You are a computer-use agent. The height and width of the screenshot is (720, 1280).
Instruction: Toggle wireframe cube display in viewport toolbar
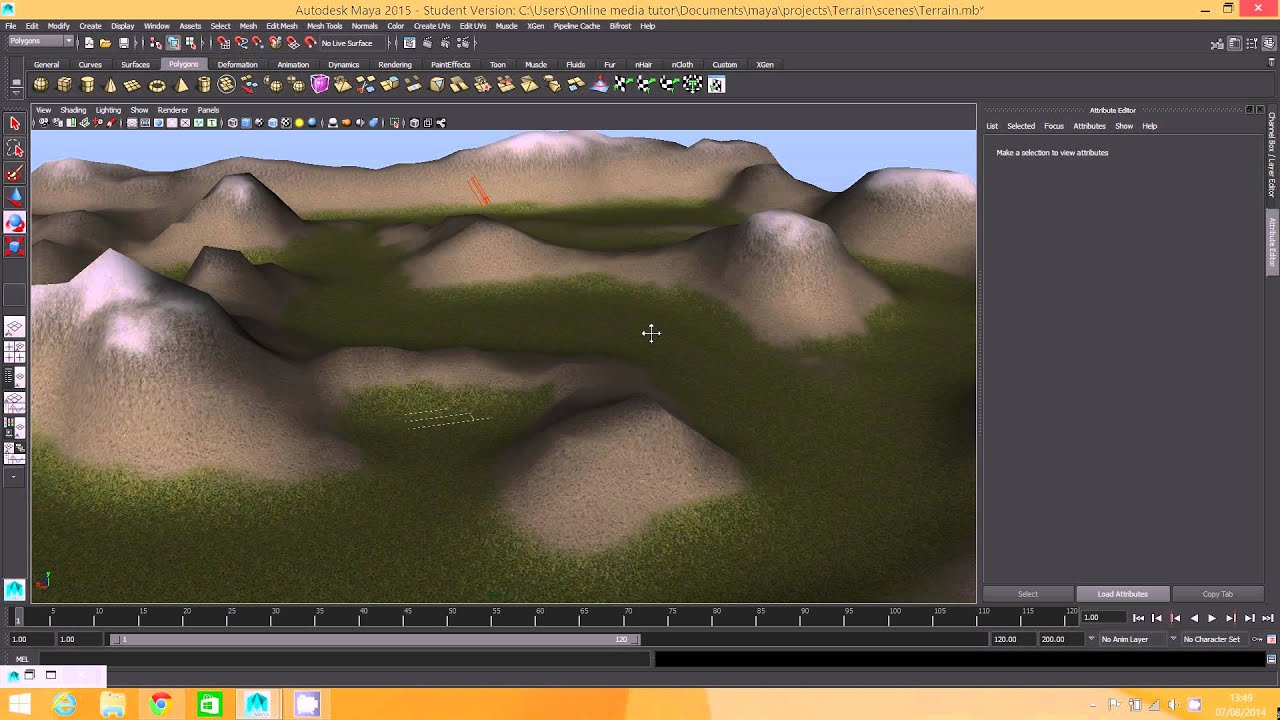233,123
